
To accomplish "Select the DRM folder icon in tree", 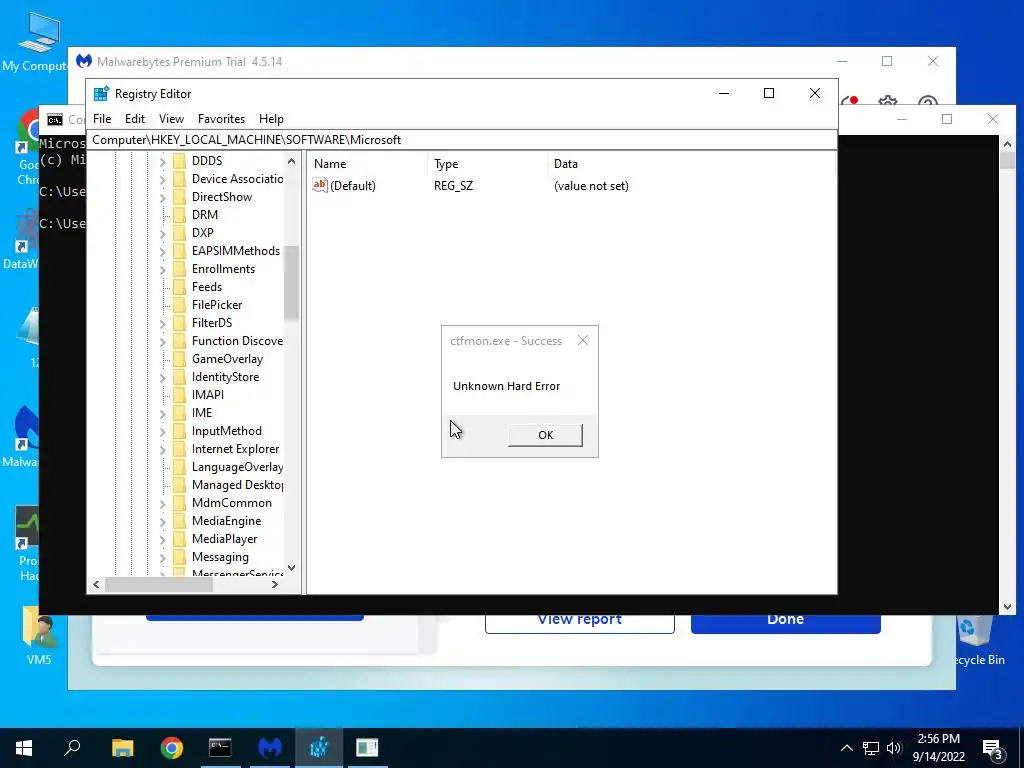I will pyautogui.click(x=180, y=215).
